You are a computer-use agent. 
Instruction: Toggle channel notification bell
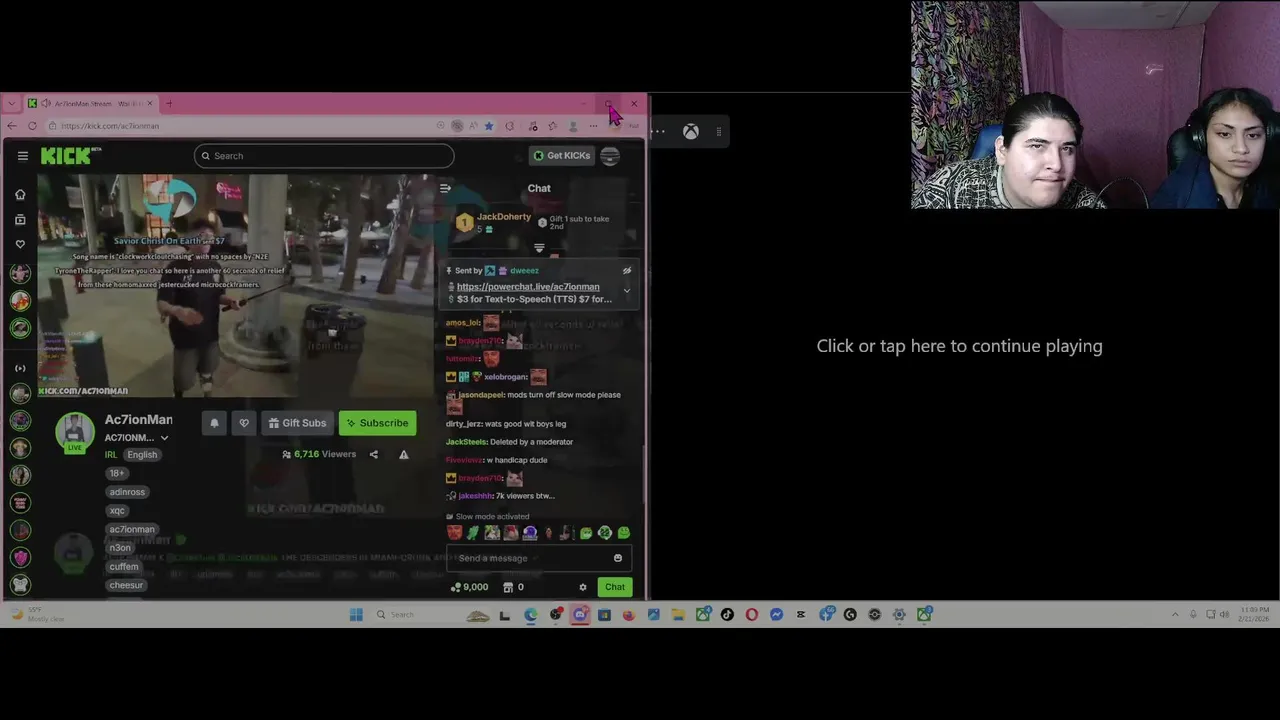tap(214, 423)
